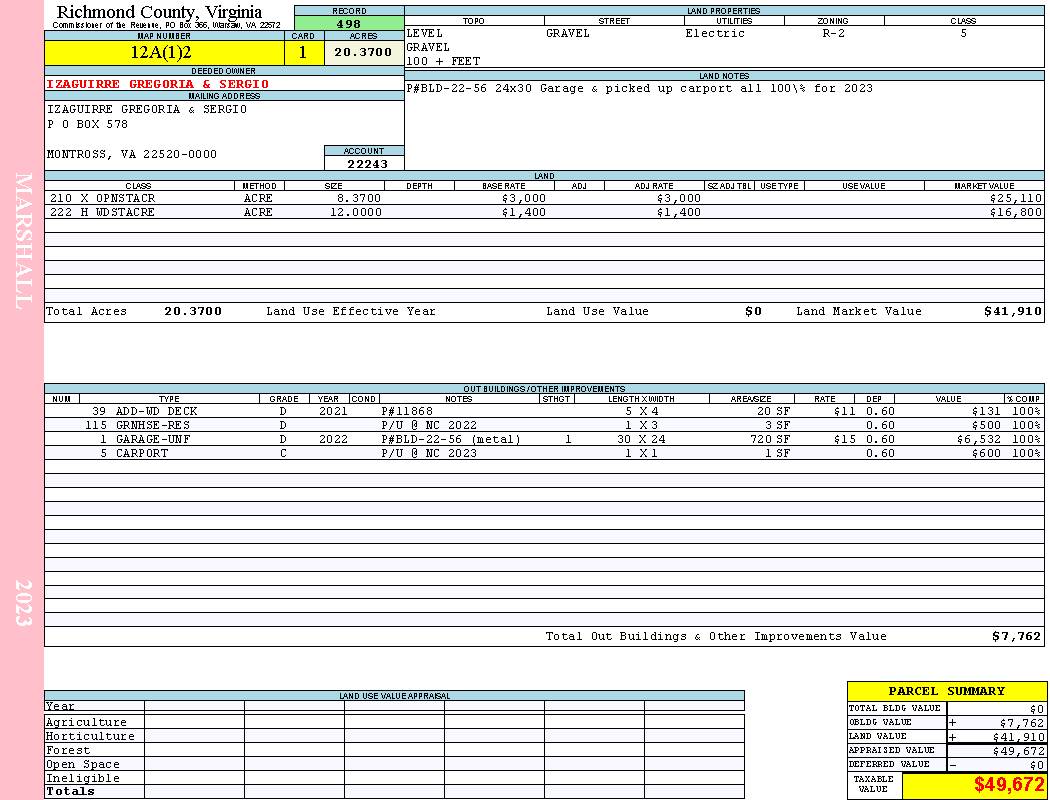Click land row 210 X OPNSTACR

(x=544, y=198)
